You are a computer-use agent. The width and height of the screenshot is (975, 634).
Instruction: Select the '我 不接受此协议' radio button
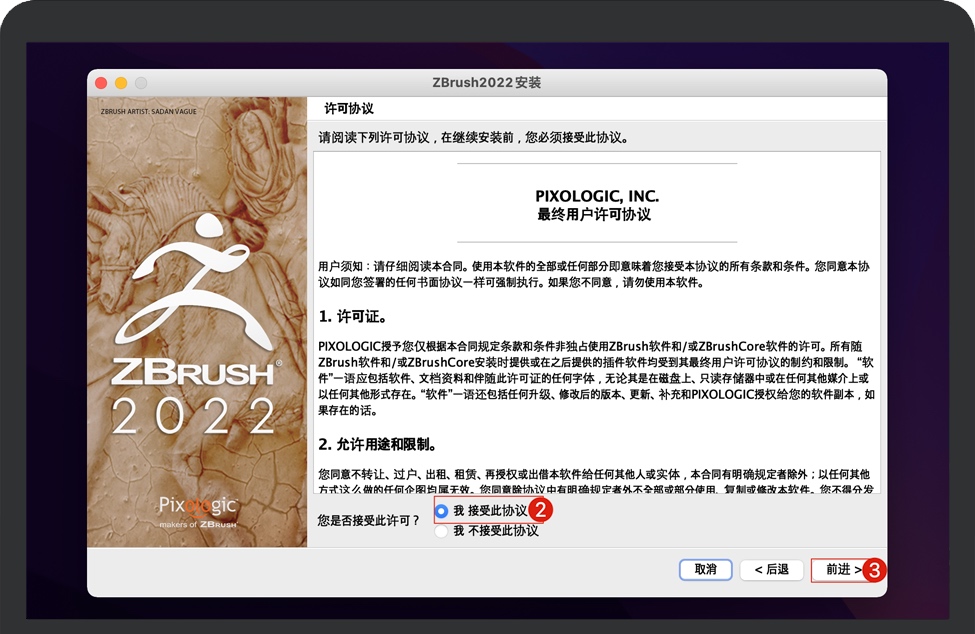[441, 531]
